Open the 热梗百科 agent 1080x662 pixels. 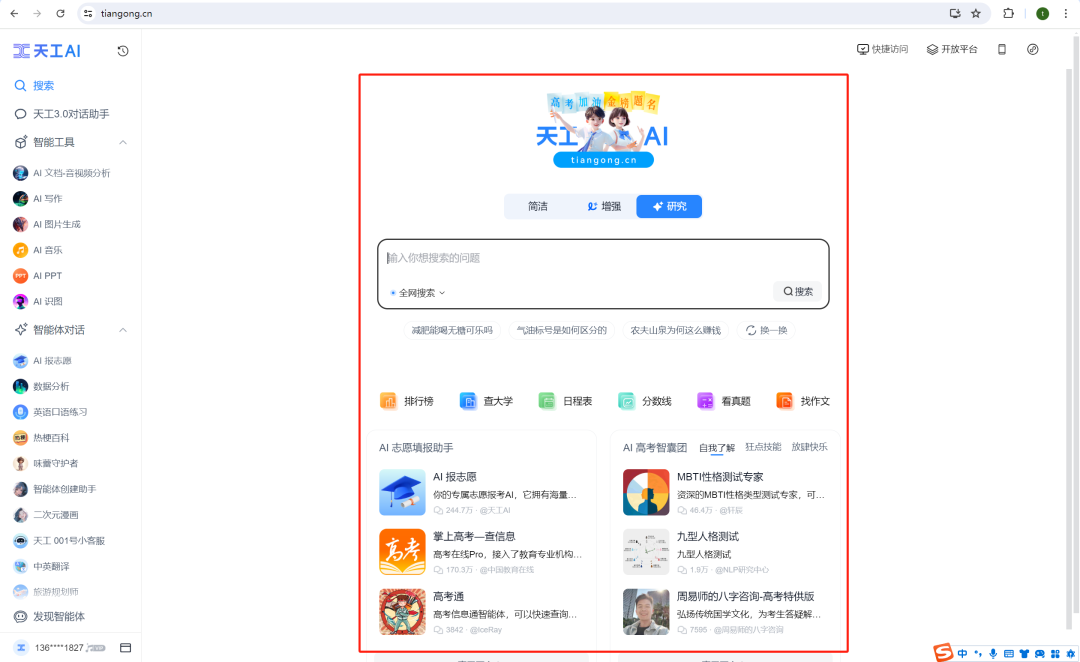[x=41, y=437]
